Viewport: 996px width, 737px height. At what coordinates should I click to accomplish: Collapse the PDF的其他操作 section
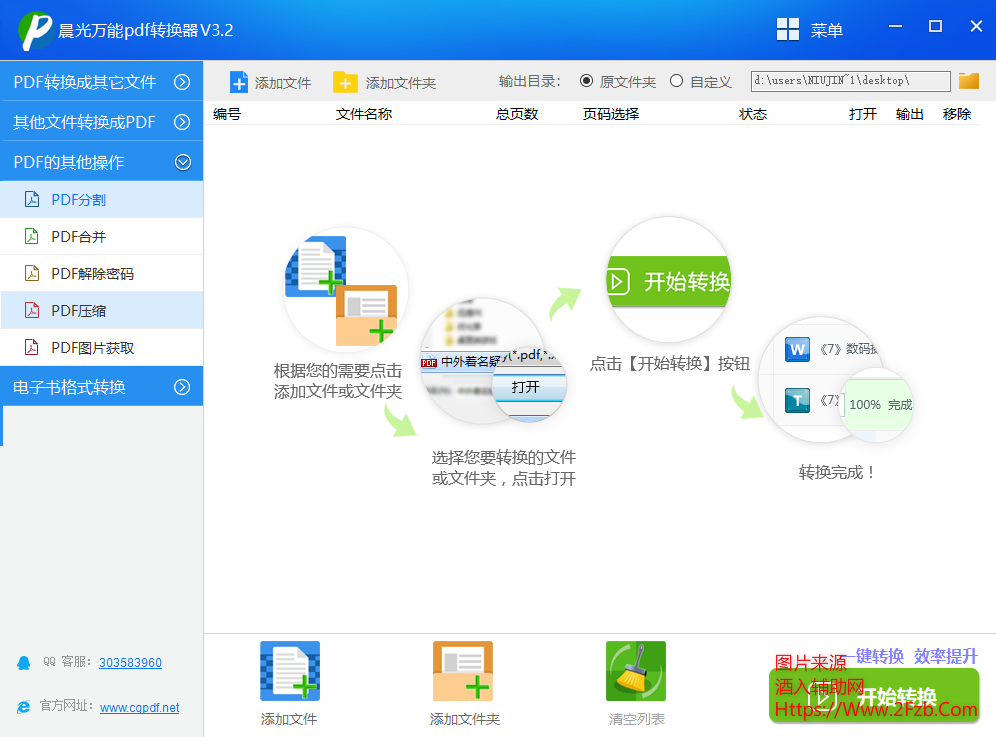point(182,161)
